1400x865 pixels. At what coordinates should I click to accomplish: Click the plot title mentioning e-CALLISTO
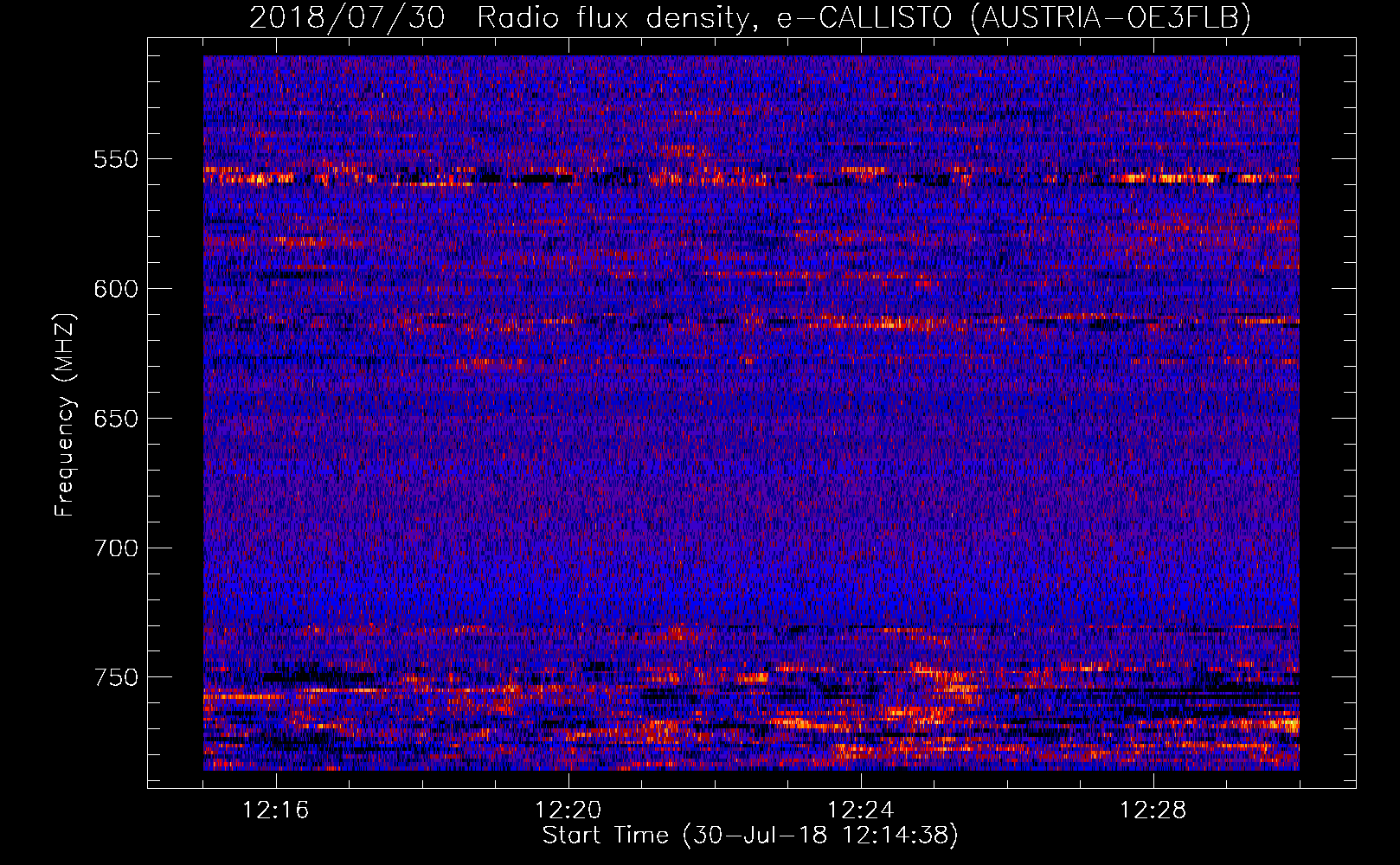(x=750, y=17)
